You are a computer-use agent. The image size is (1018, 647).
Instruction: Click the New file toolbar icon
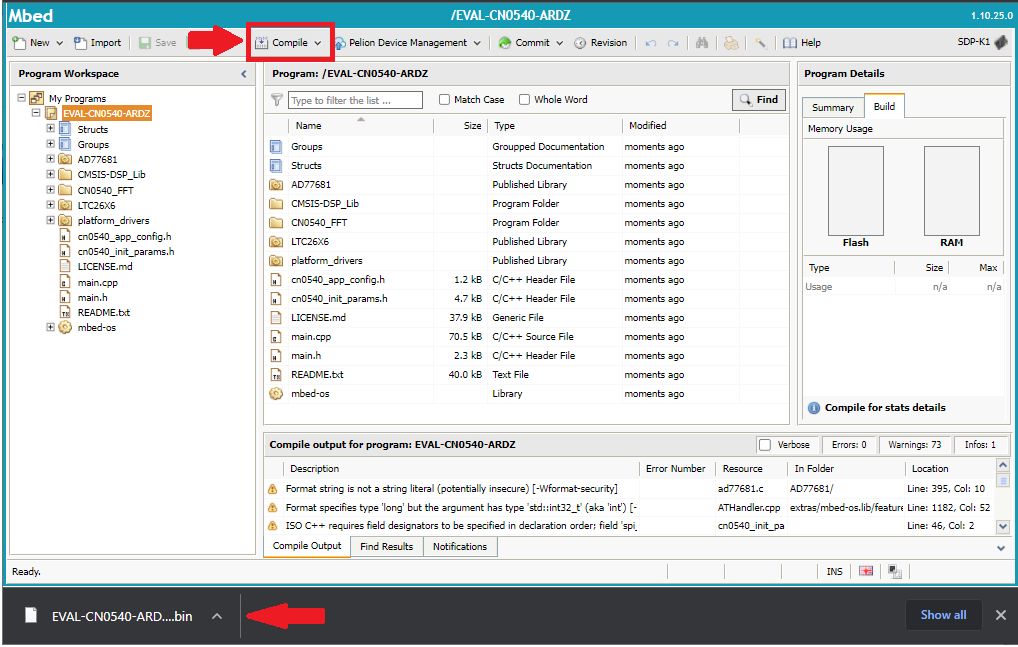tap(19, 43)
